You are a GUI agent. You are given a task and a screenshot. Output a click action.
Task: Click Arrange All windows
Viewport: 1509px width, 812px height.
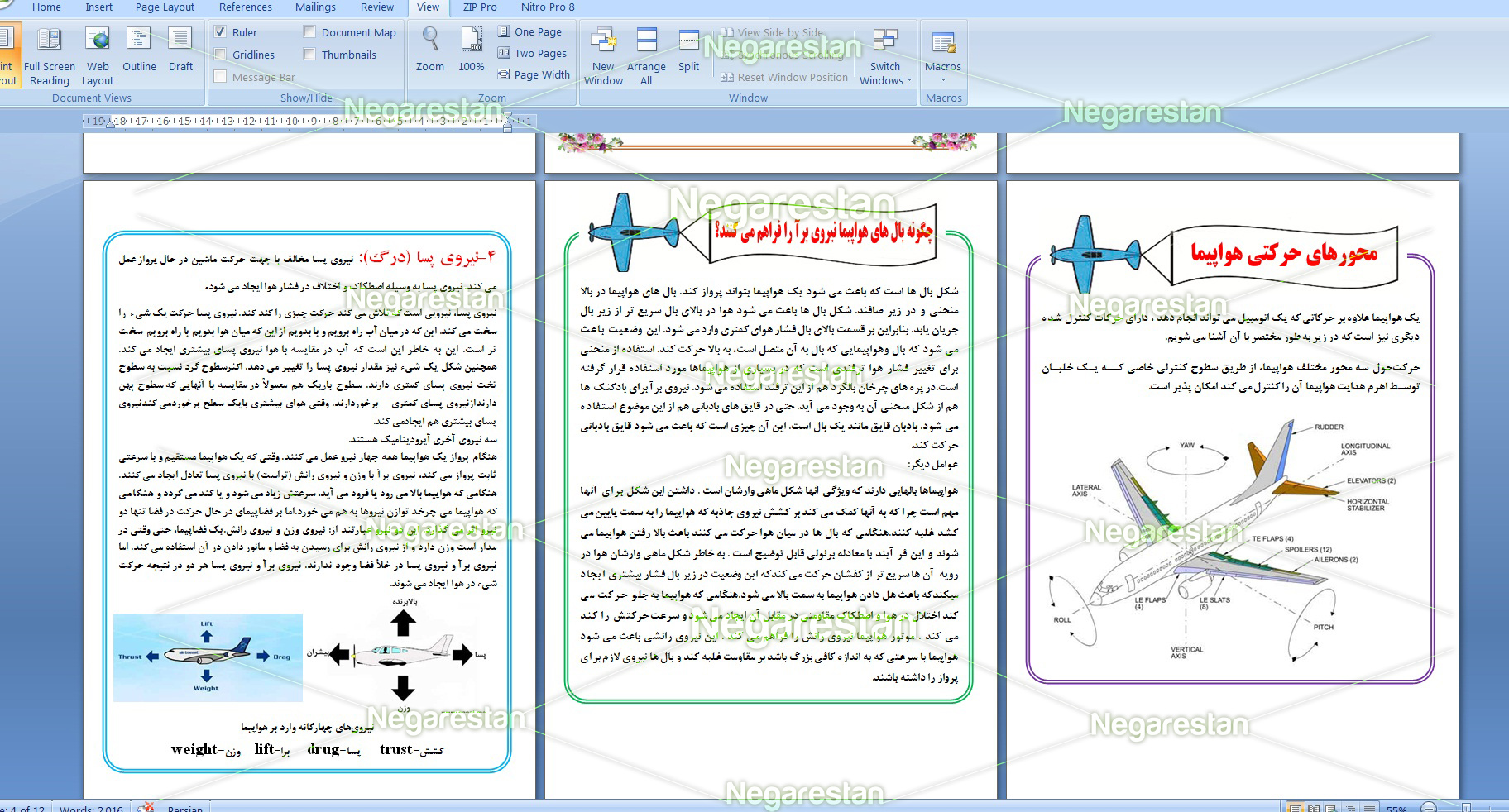(646, 56)
